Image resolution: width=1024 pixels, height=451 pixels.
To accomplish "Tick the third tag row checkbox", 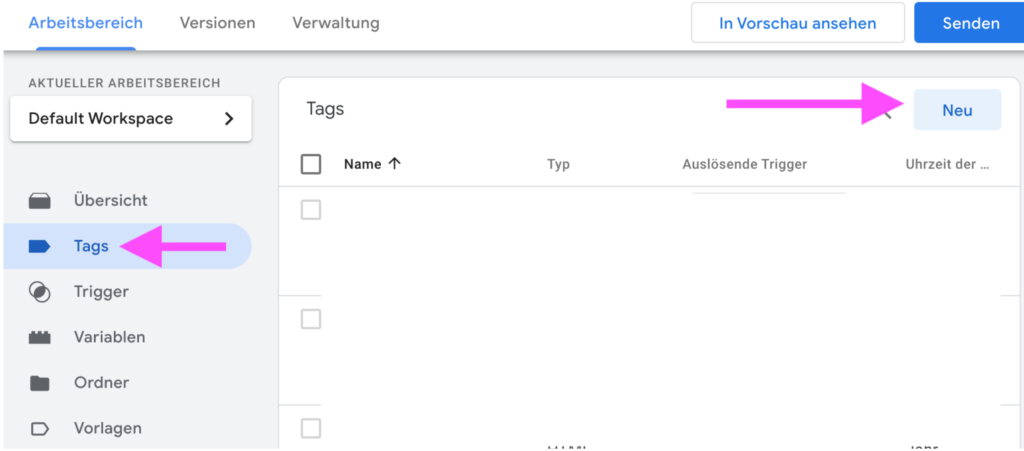I will 311,428.
